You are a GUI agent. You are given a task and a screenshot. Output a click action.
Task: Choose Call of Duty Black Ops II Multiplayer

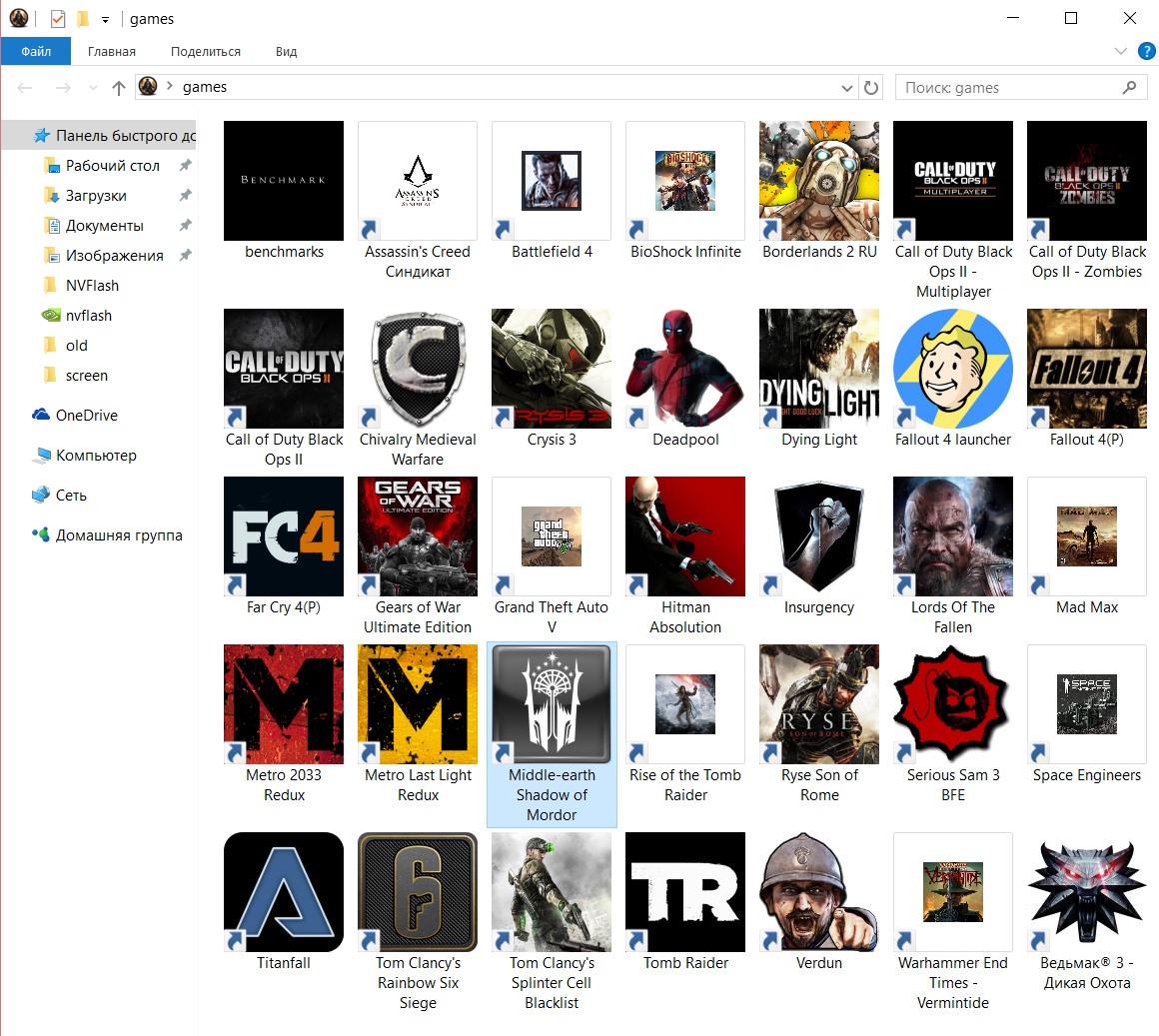coord(953,181)
